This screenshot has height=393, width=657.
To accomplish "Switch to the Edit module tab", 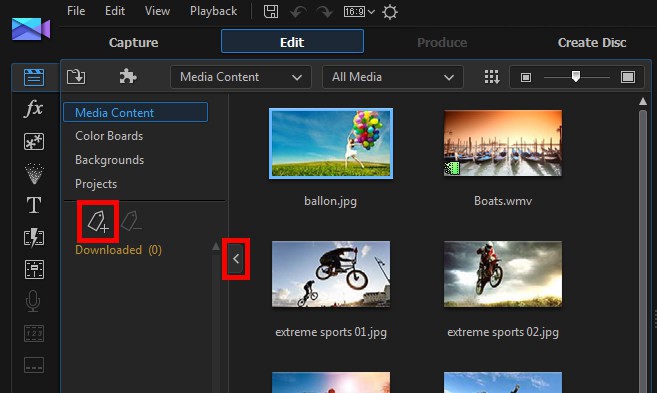I will point(292,41).
